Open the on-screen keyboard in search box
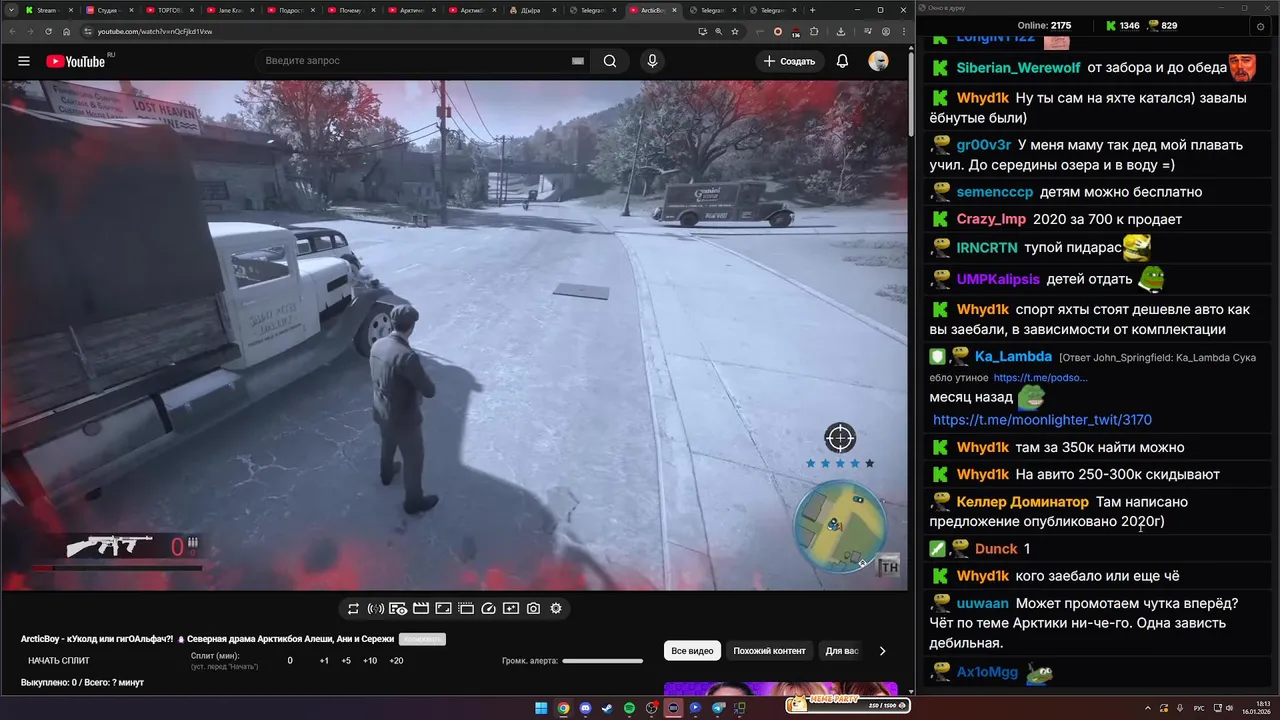 577,61
